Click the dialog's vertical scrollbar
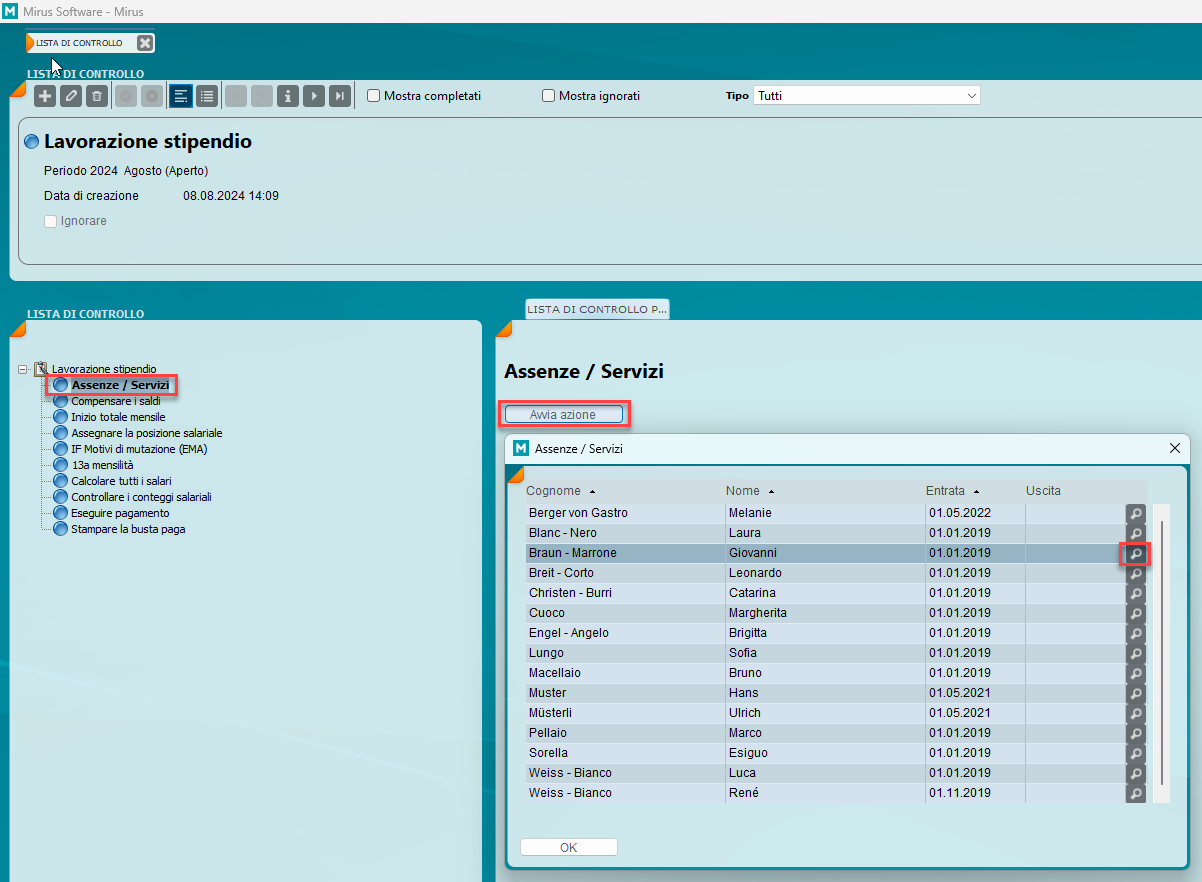This screenshot has height=882, width=1202. click(1161, 650)
